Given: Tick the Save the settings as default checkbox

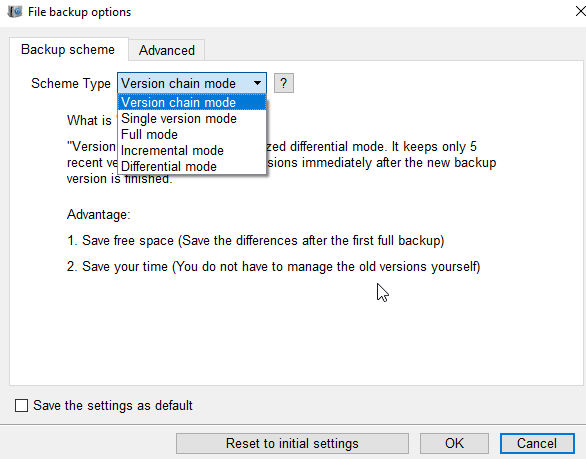Looking at the screenshot, I should (21, 406).
